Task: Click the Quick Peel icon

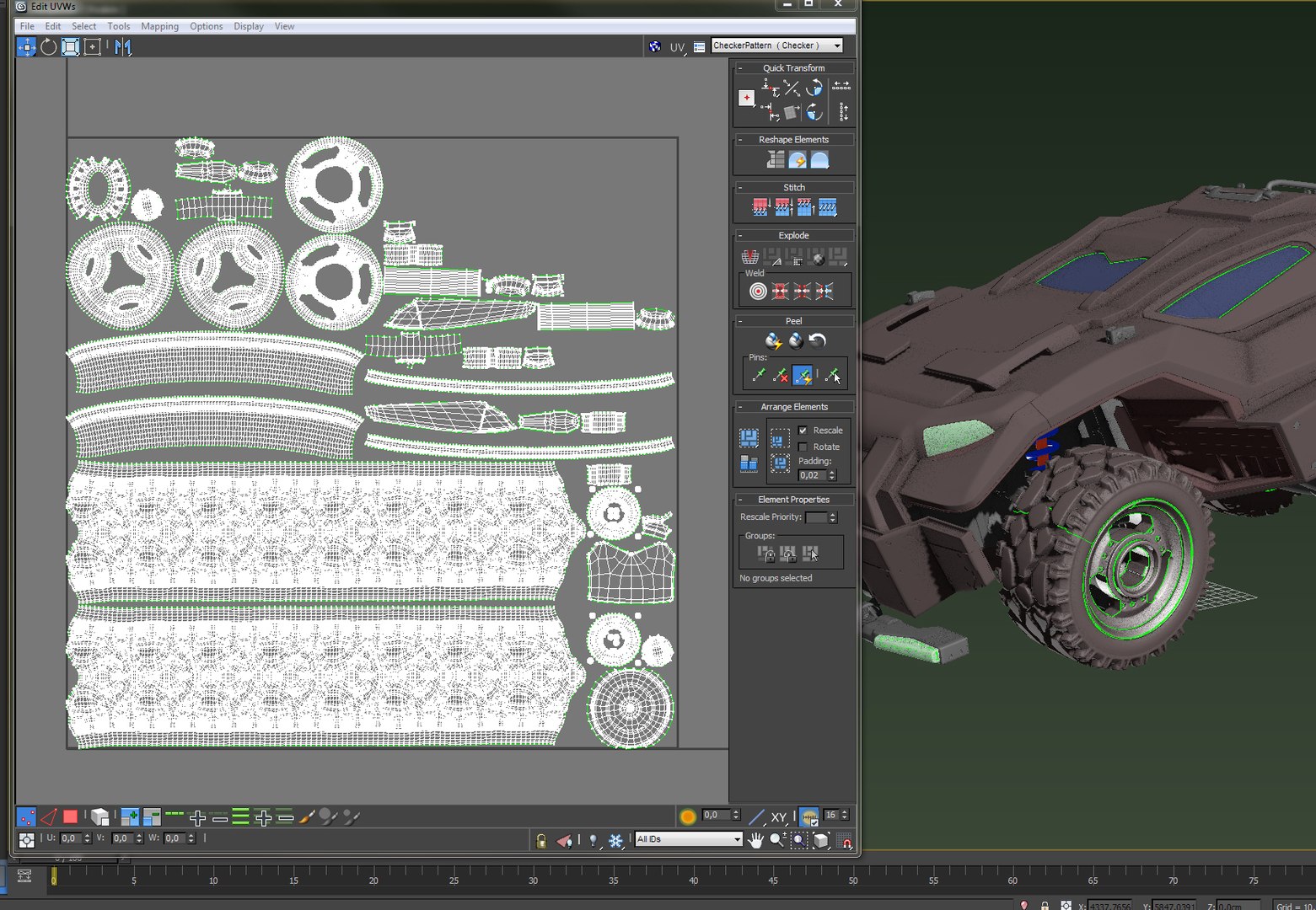Action: pyautogui.click(x=773, y=340)
